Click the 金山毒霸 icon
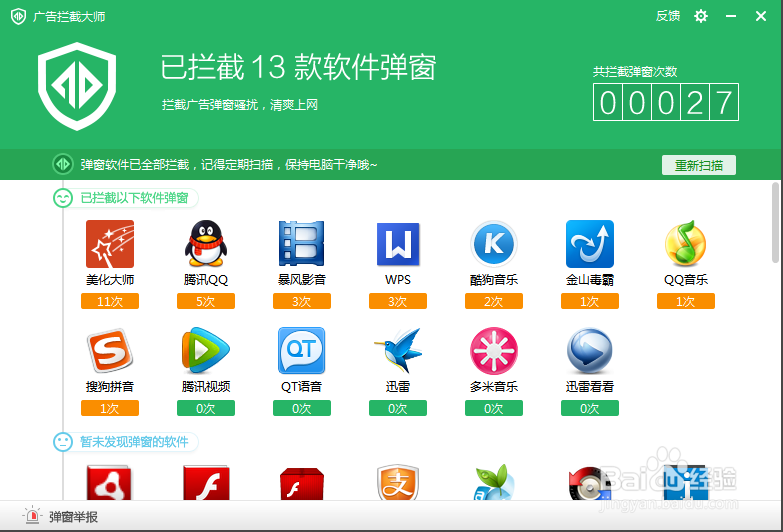 (590, 244)
